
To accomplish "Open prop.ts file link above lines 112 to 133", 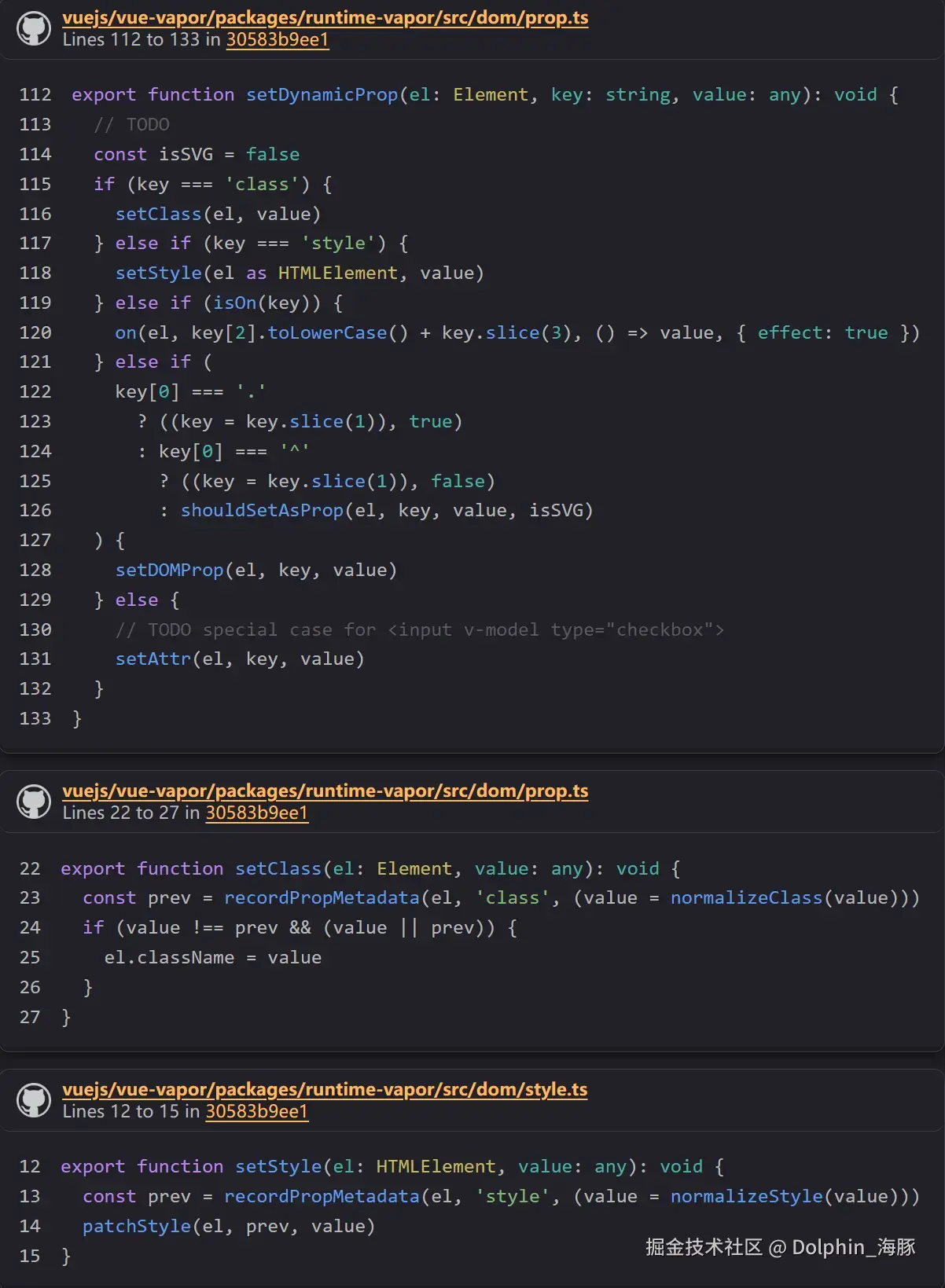I will 325,17.
